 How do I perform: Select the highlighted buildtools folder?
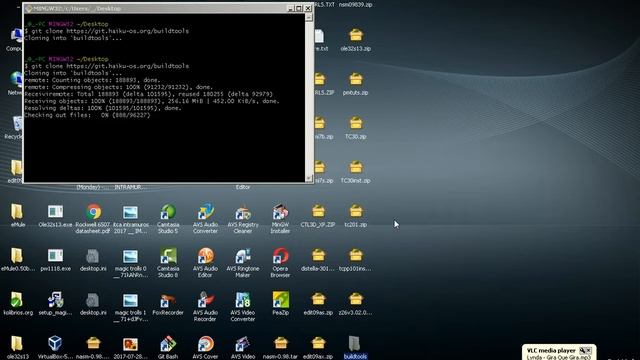click(x=355, y=348)
